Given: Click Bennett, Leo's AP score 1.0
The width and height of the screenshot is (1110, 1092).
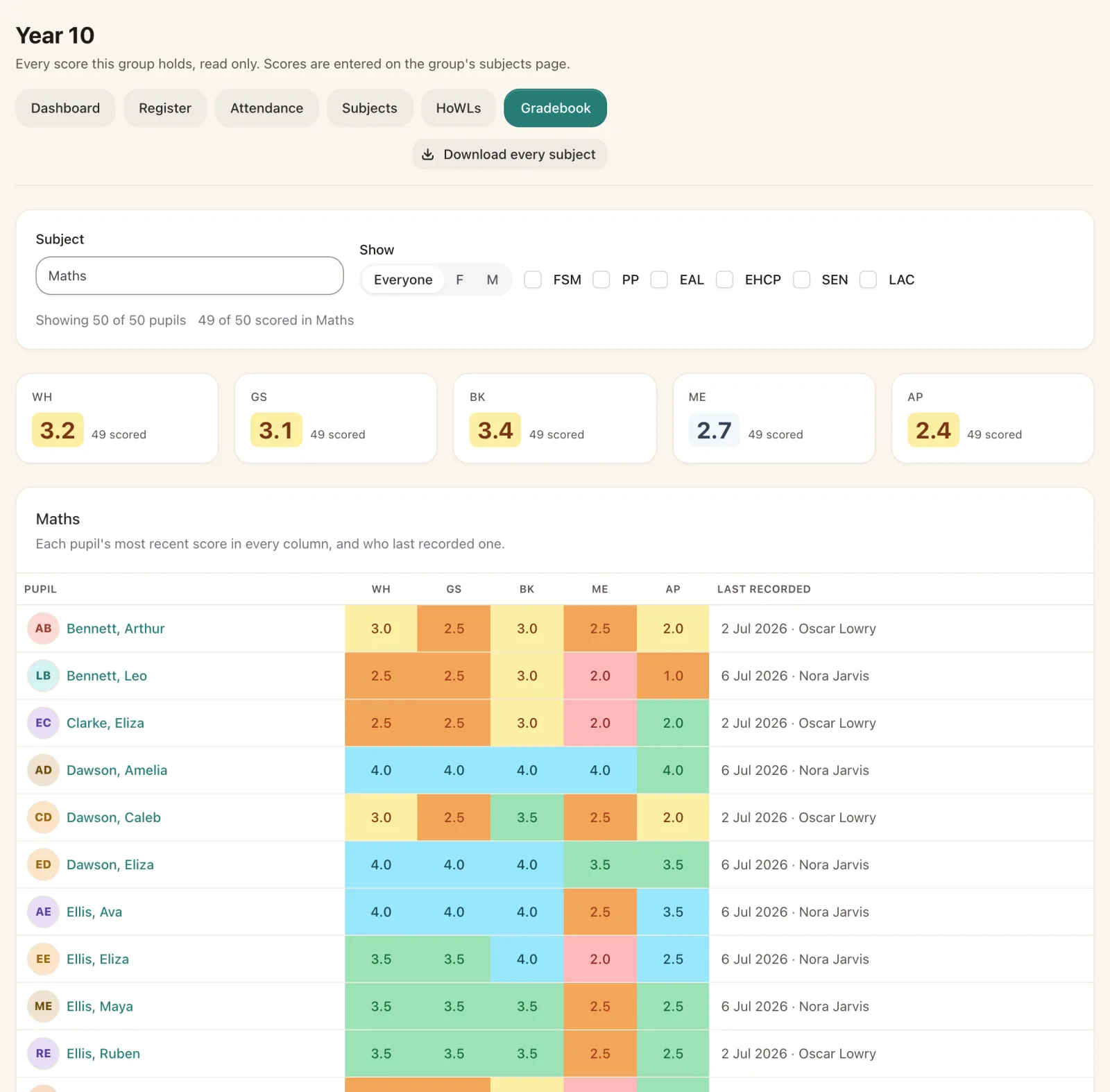Looking at the screenshot, I should click(x=673, y=676).
